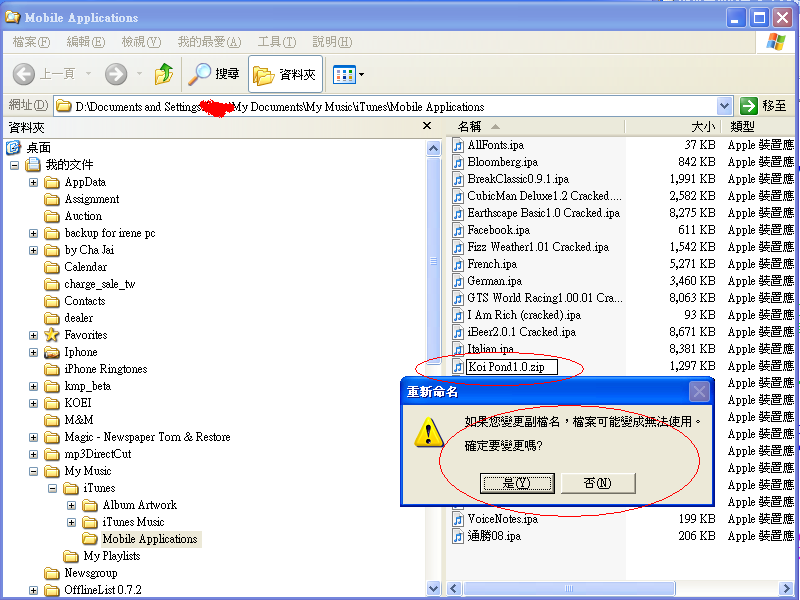
Task: Click the Iphone folder icon in tree
Action: click(x=52, y=352)
